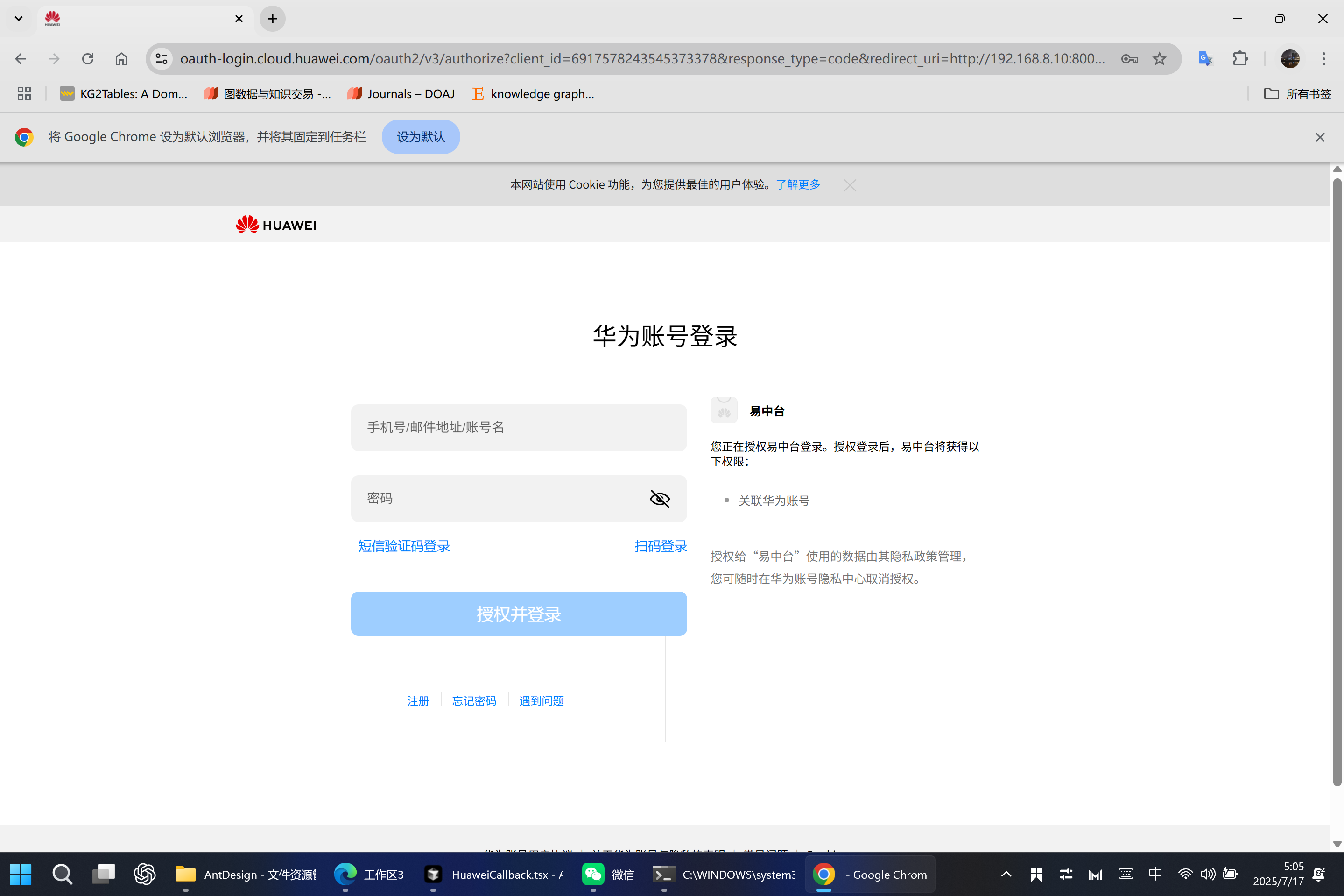View site information icon in address bar
This screenshot has height=896, width=1344.
pyautogui.click(x=162, y=58)
